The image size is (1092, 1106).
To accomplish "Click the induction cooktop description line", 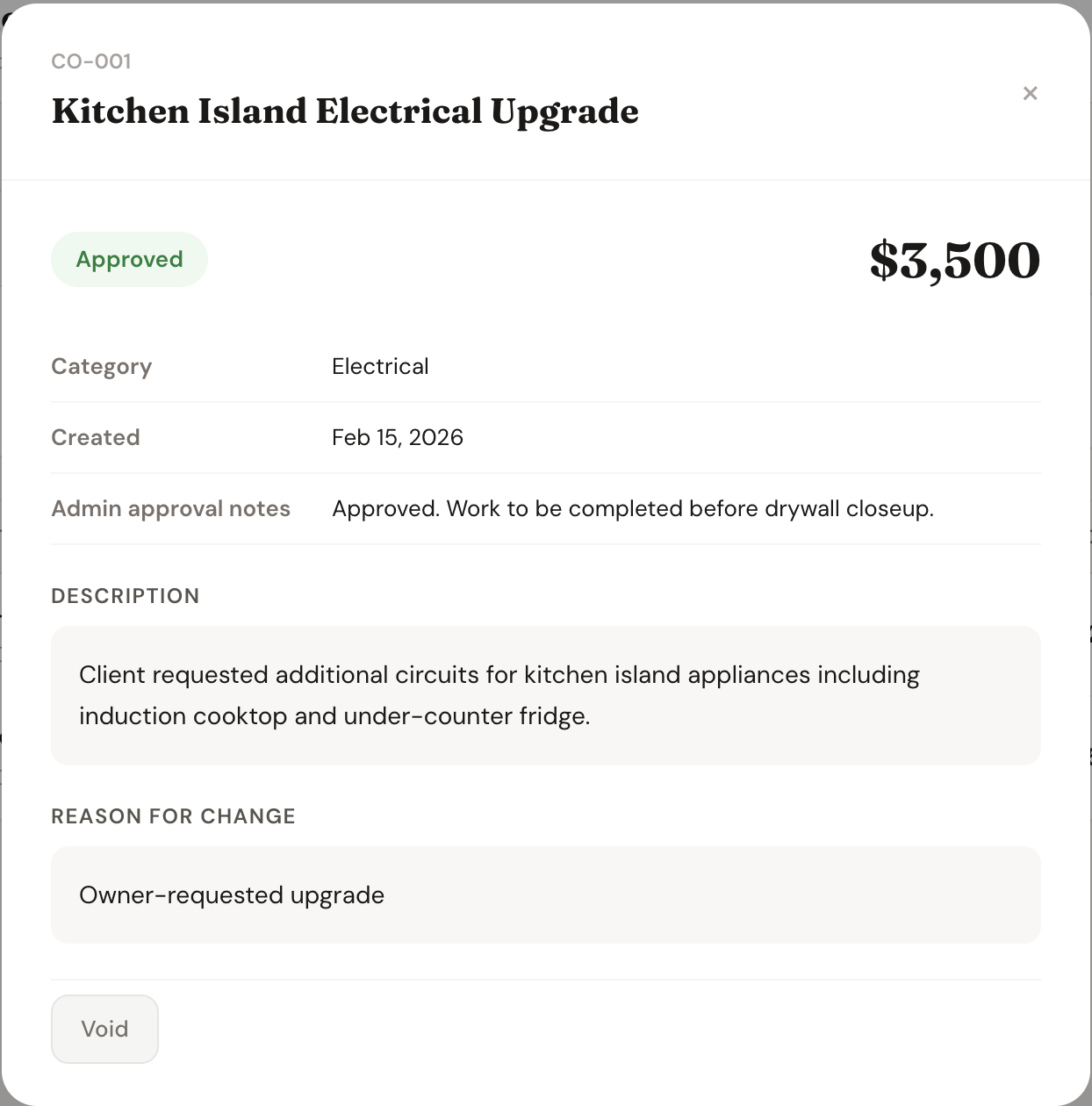I will pyautogui.click(x=334, y=716).
